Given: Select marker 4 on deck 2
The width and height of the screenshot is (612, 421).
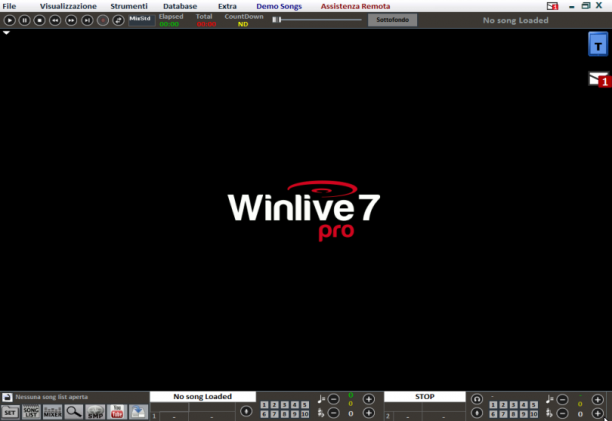Looking at the screenshot, I should pos(523,405).
